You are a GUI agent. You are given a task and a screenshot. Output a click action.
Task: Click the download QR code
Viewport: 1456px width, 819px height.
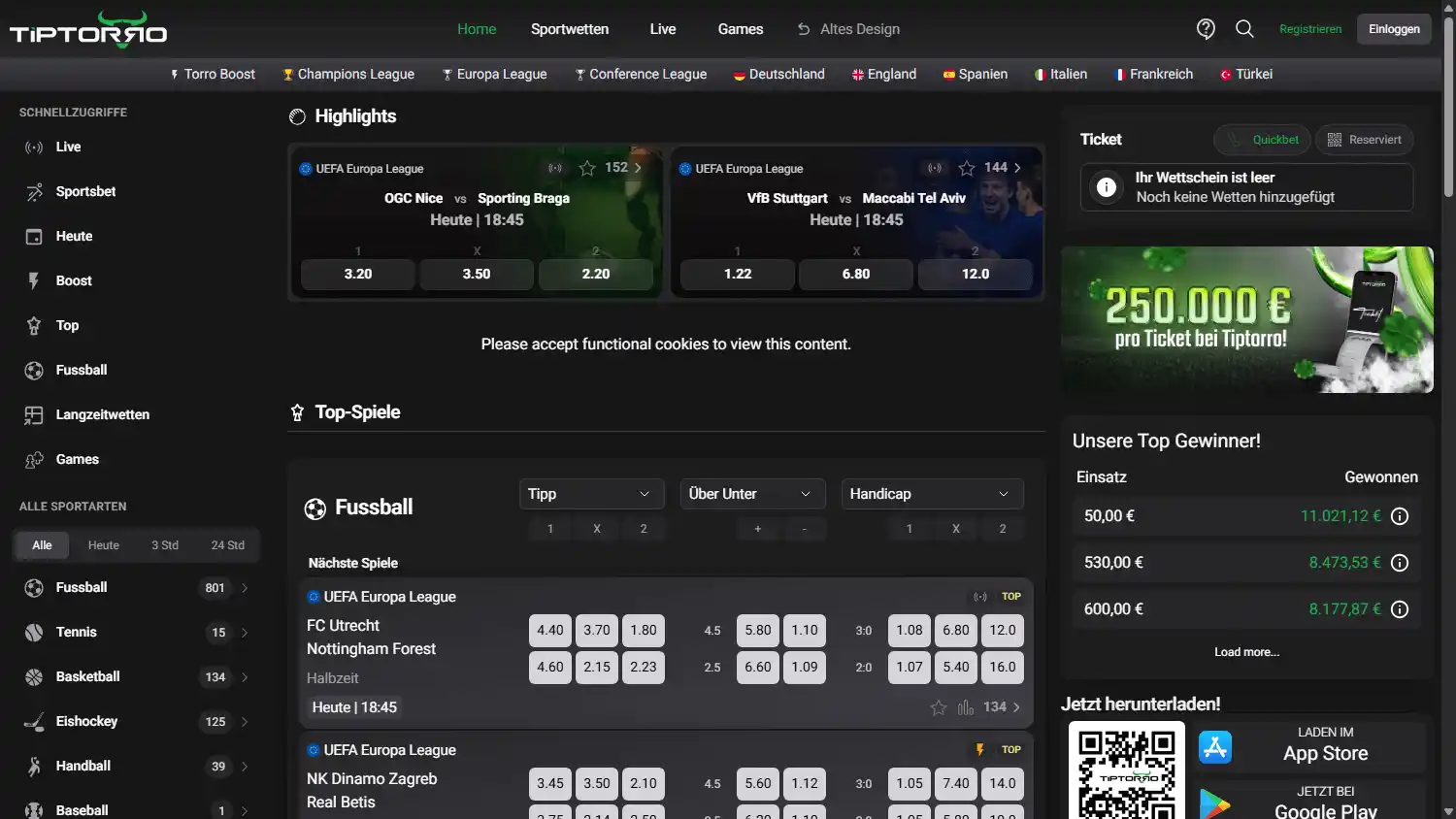click(1126, 770)
